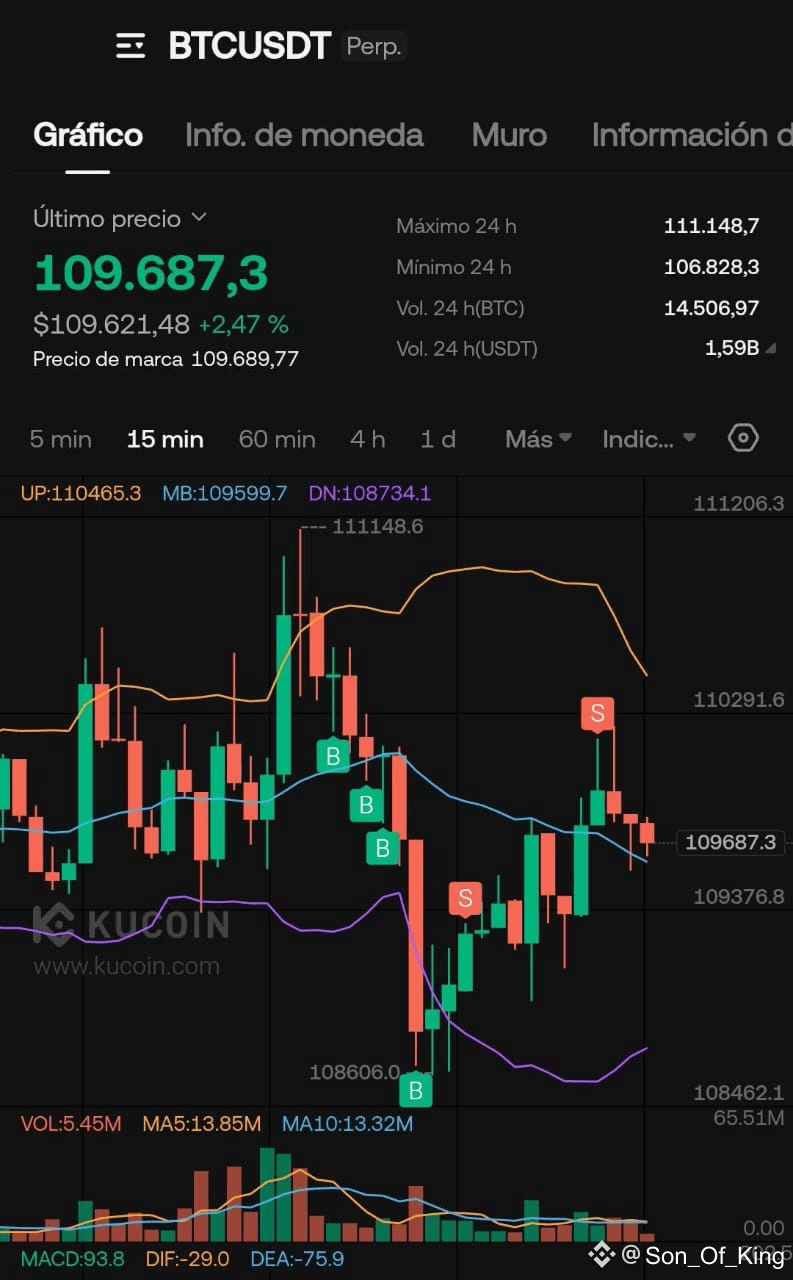Image resolution: width=793 pixels, height=1280 pixels.
Task: Tap the B marker just above KUCOIN level
Action: pyautogui.click(x=382, y=848)
